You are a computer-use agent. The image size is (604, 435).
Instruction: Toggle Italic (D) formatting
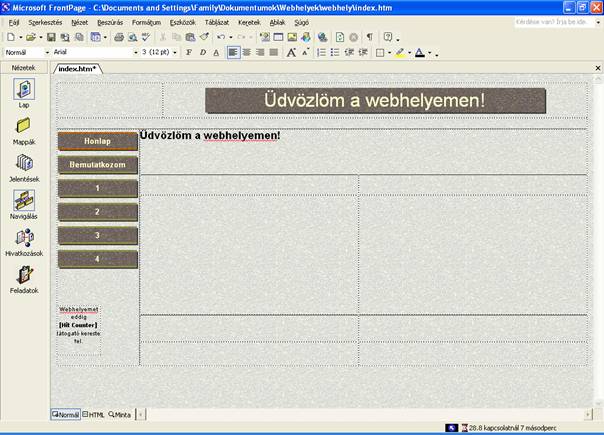pos(202,52)
